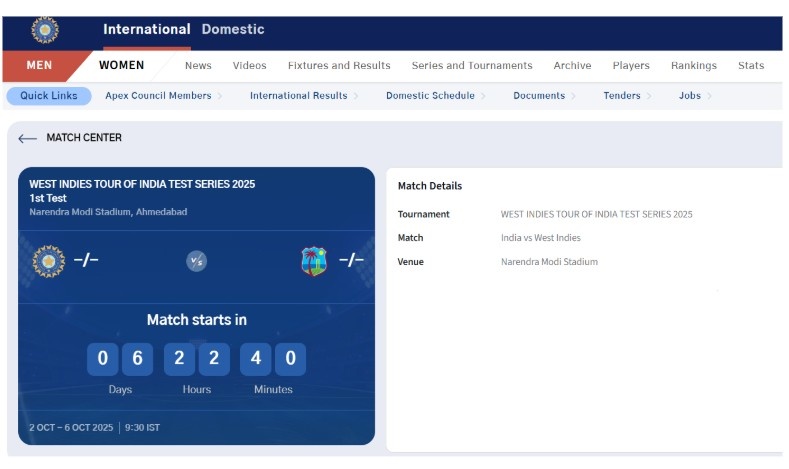The height and width of the screenshot is (469, 789).
Task: Open Series and Tournaments
Action: click(472, 65)
